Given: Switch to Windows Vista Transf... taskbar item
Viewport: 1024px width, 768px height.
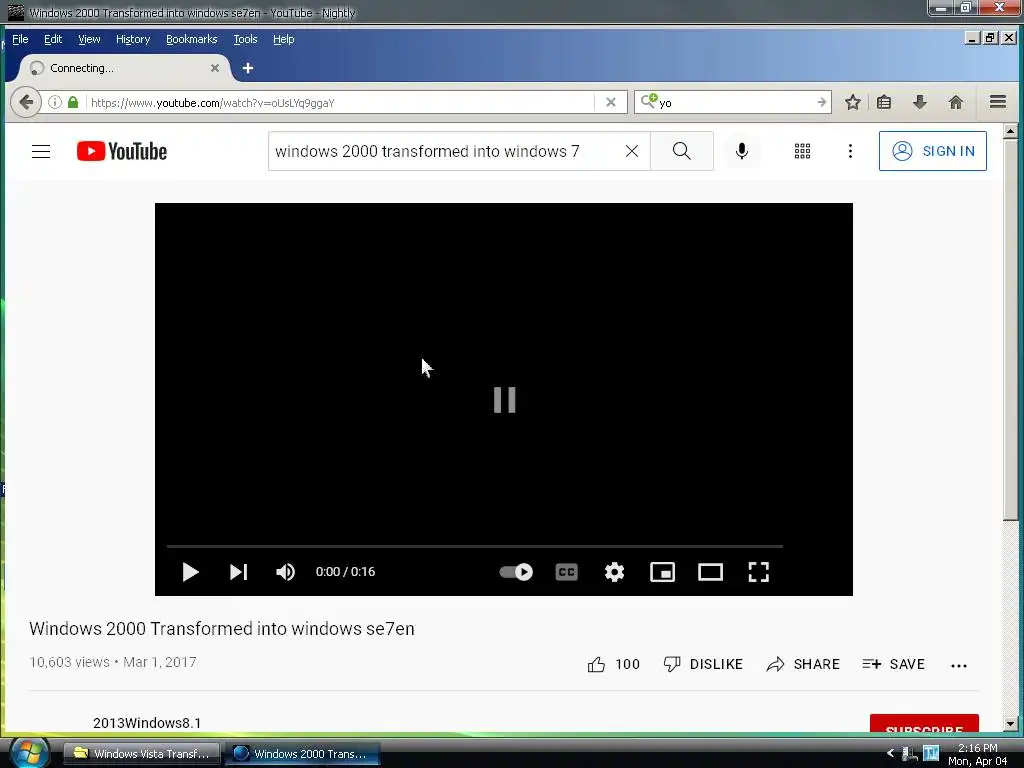Looking at the screenshot, I should tap(141, 754).
